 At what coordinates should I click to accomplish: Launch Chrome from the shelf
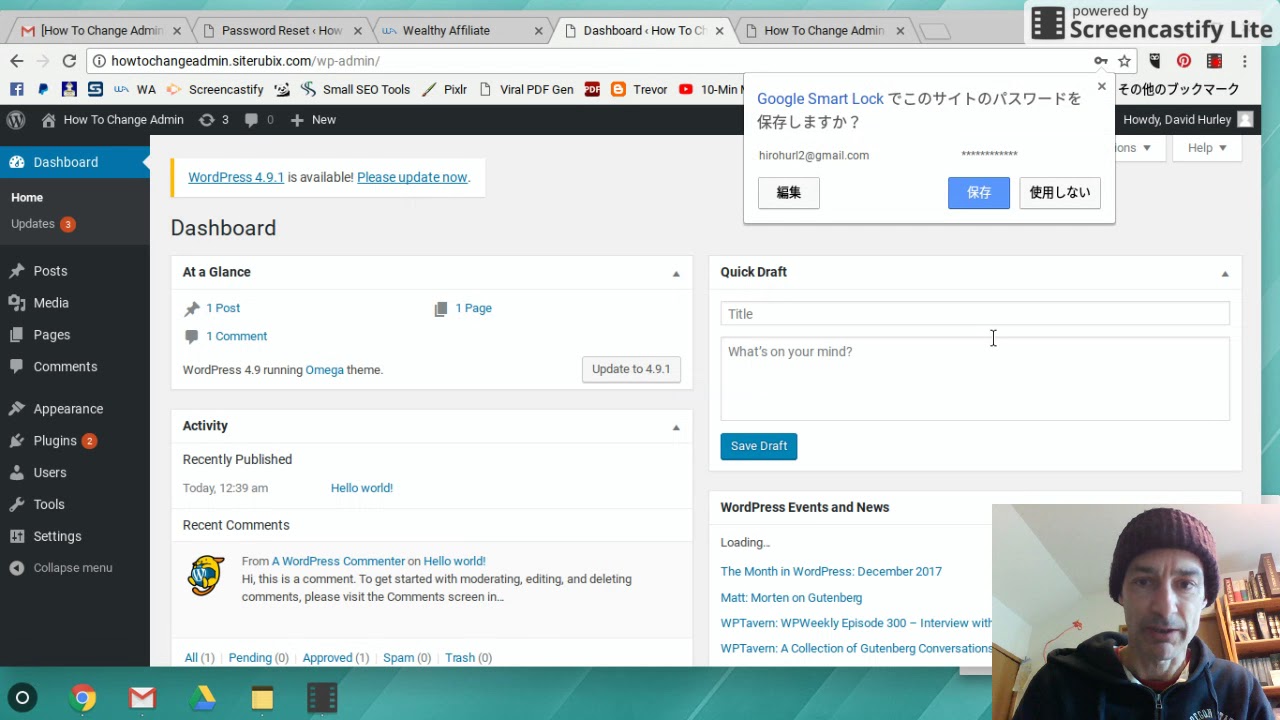[x=83, y=698]
